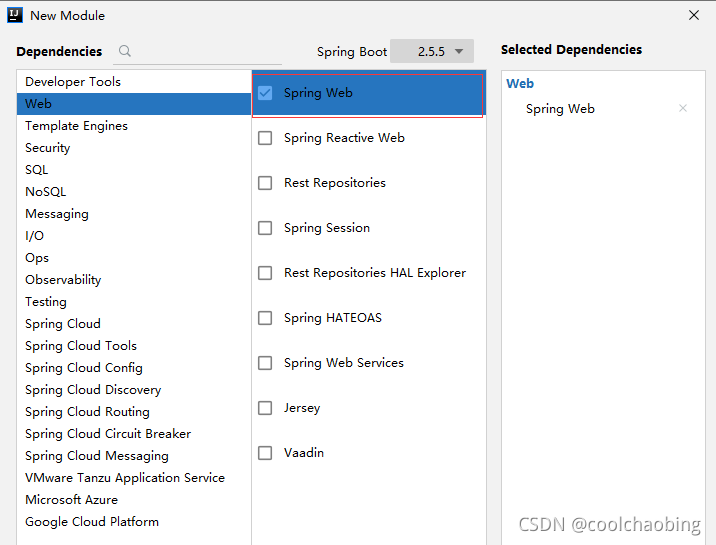Viewport: 716px width, 545px height.
Task: Select Spring Cloud Circuit Breaker category
Action: click(134, 434)
